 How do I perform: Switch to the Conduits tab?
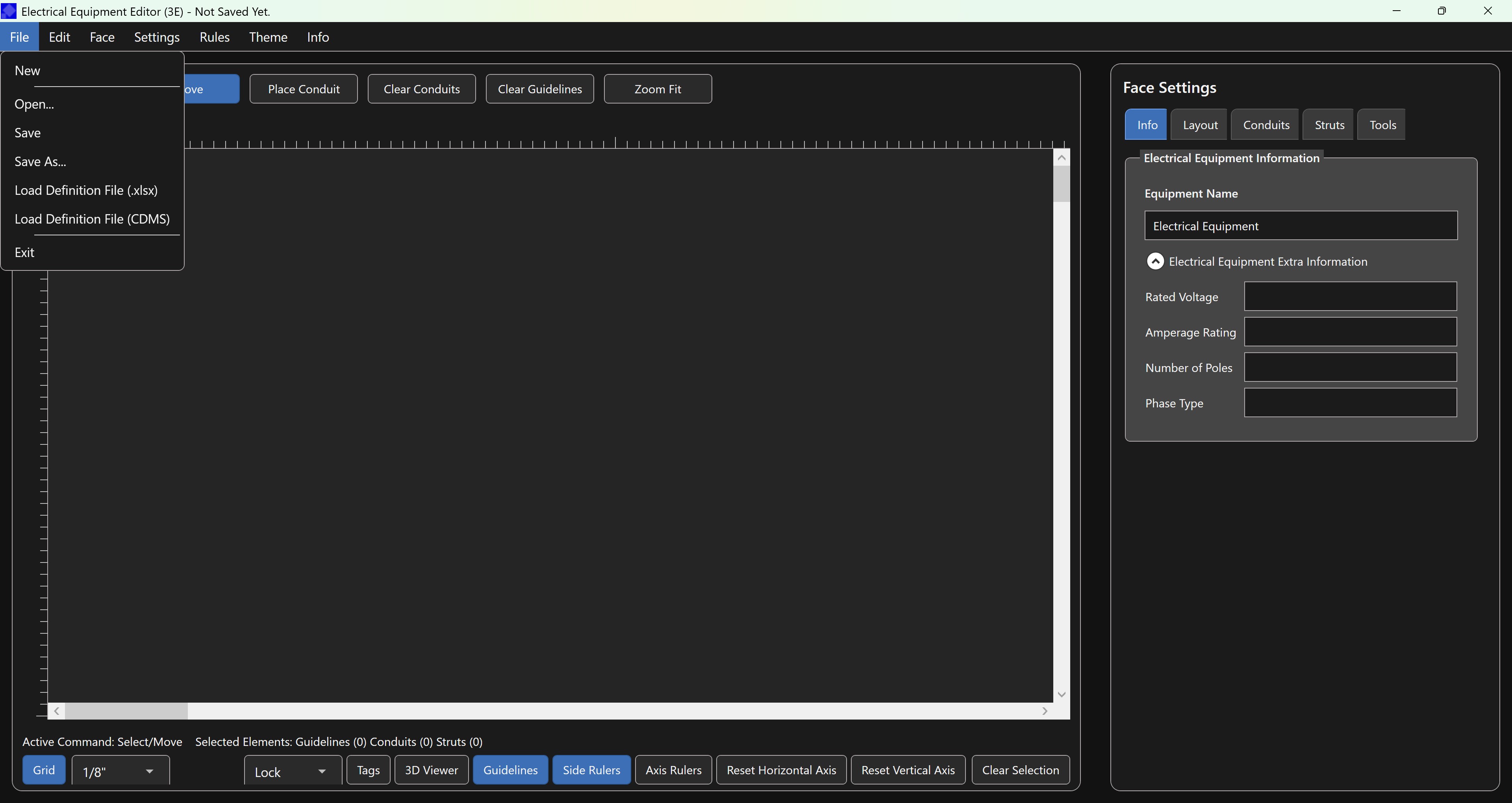coord(1265,124)
